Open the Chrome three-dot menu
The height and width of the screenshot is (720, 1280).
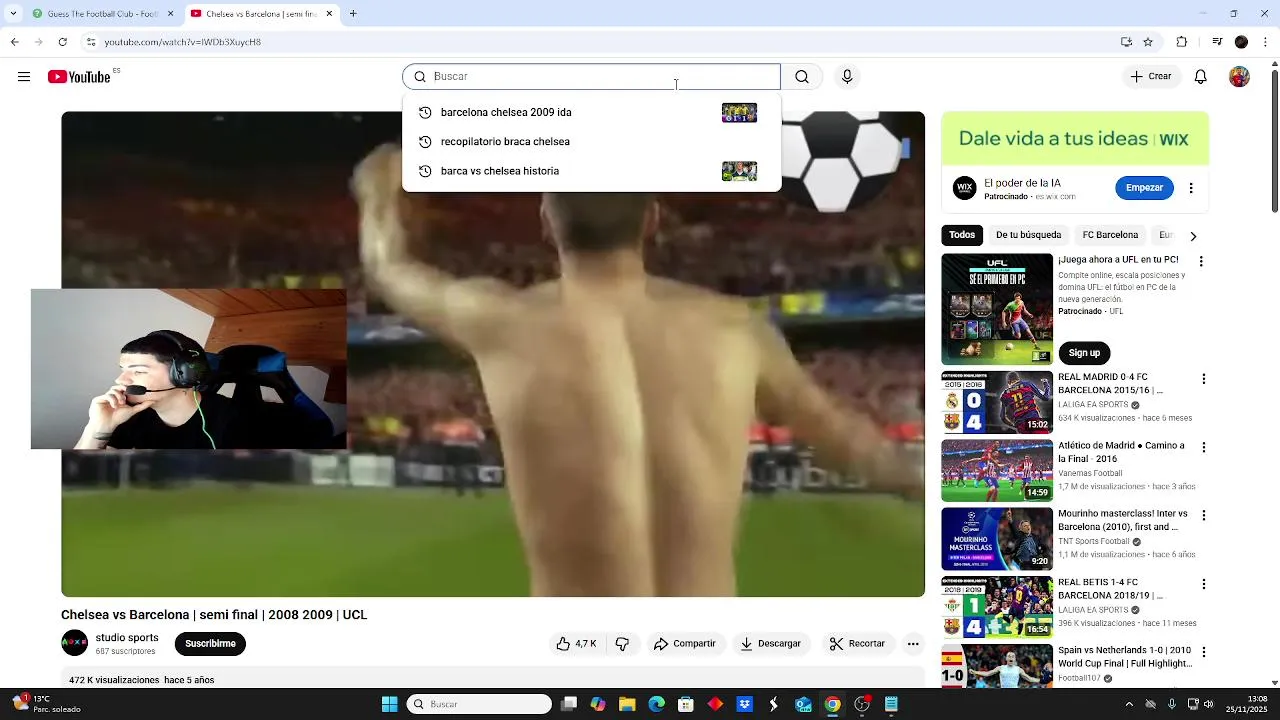(x=1266, y=42)
